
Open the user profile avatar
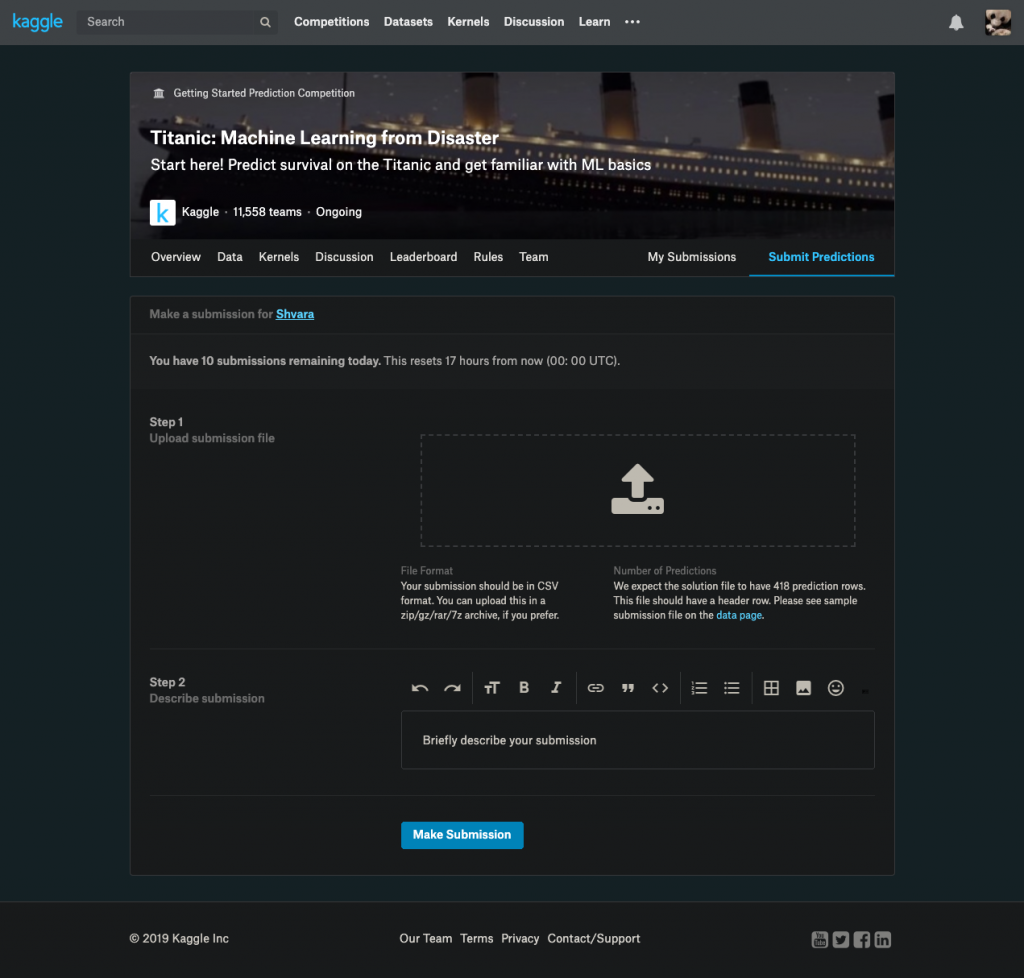(998, 23)
